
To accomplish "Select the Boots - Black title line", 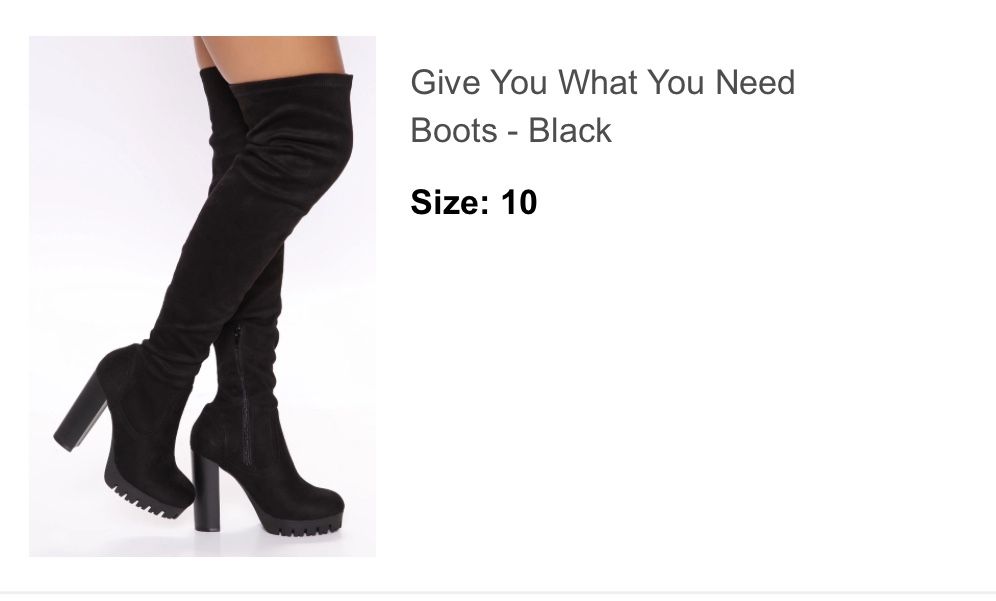I will [x=511, y=130].
